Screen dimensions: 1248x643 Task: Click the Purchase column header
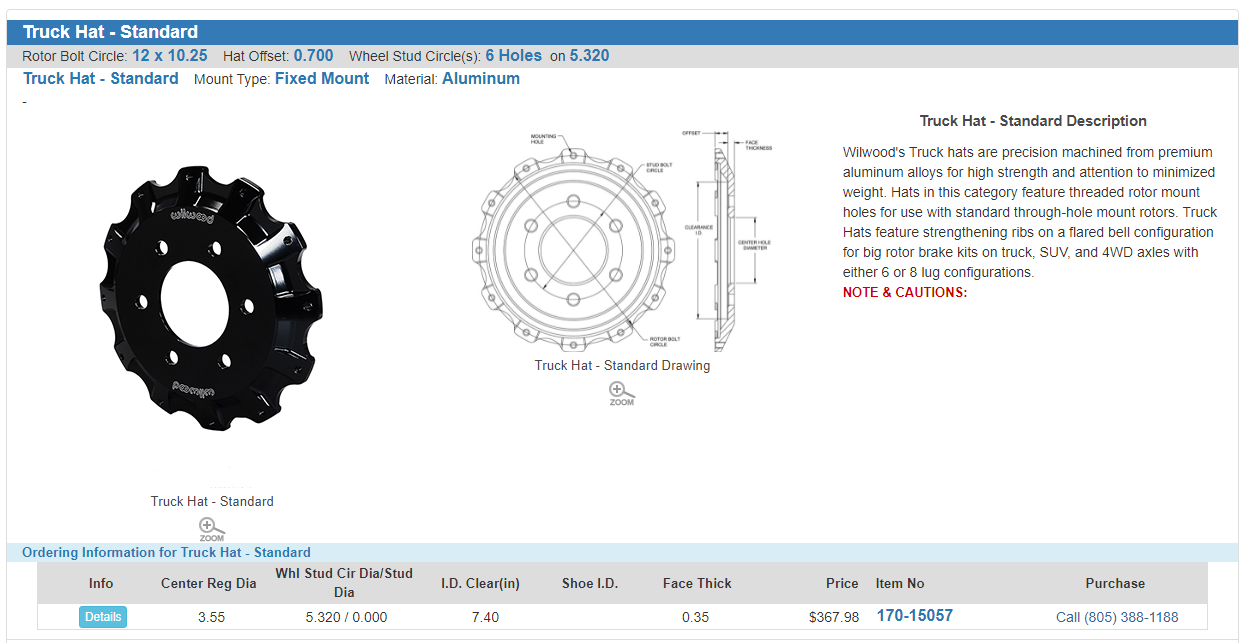click(x=1115, y=583)
